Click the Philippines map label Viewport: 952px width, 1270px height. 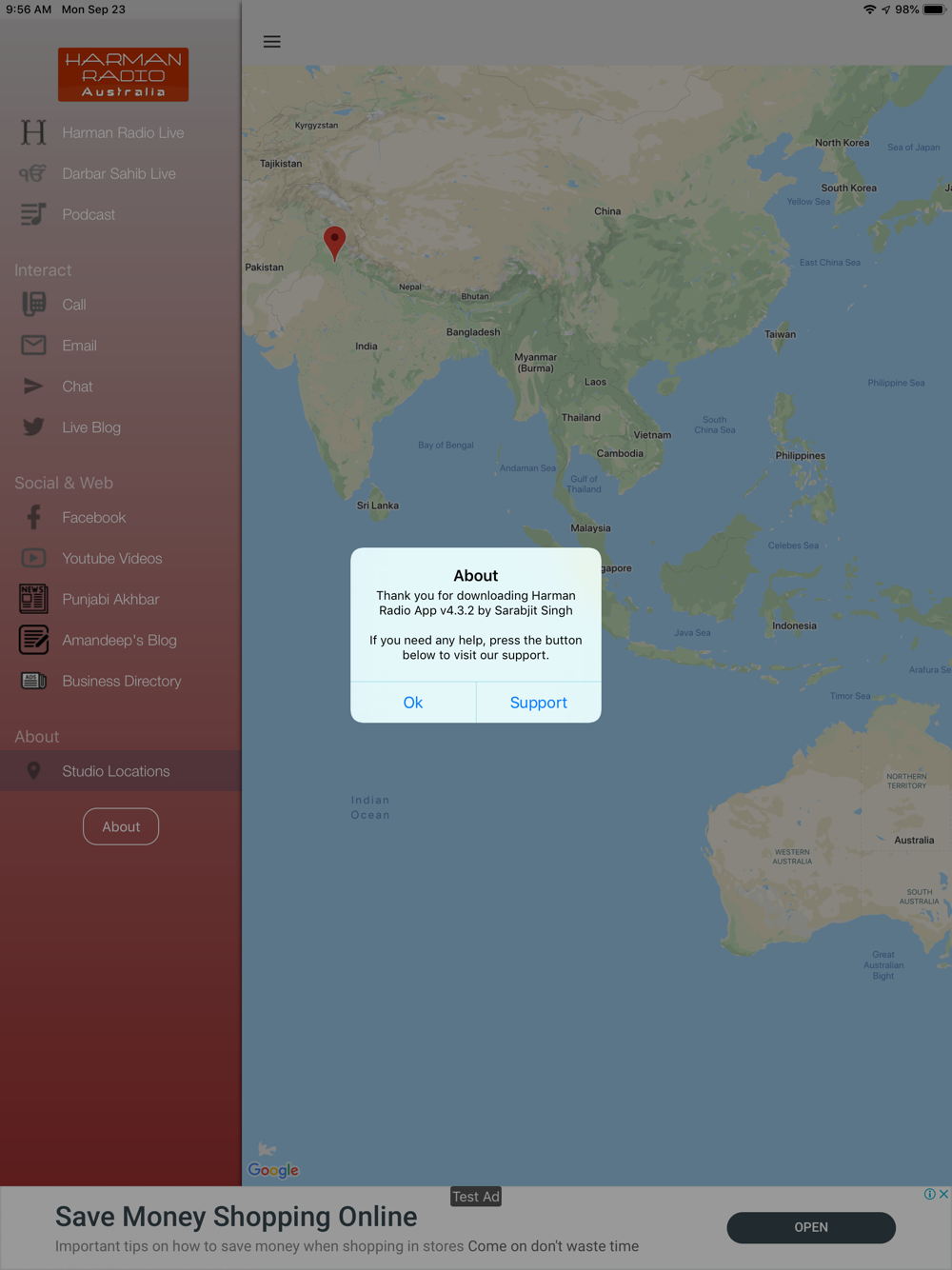pyautogui.click(x=801, y=455)
